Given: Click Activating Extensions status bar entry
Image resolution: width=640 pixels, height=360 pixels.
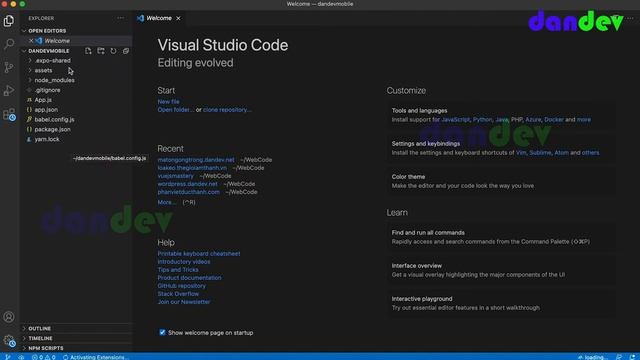Looking at the screenshot, I should [95, 357].
